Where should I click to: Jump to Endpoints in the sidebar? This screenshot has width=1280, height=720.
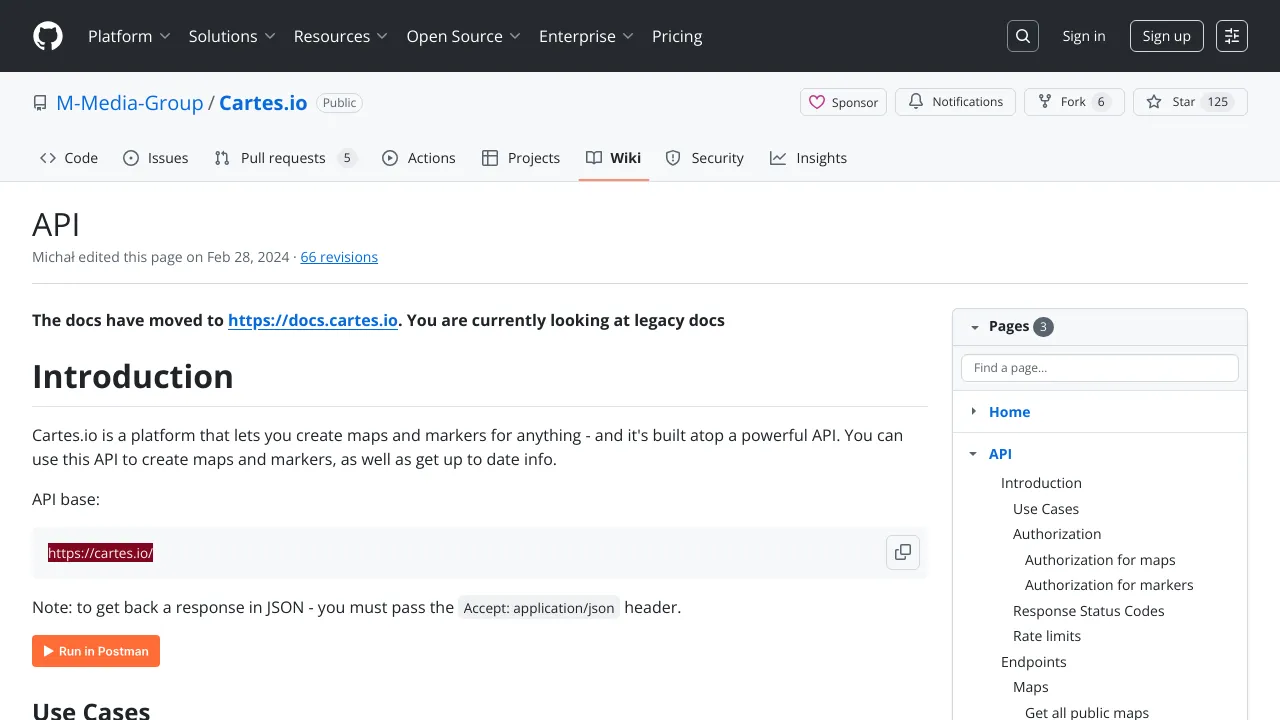pyautogui.click(x=1034, y=662)
